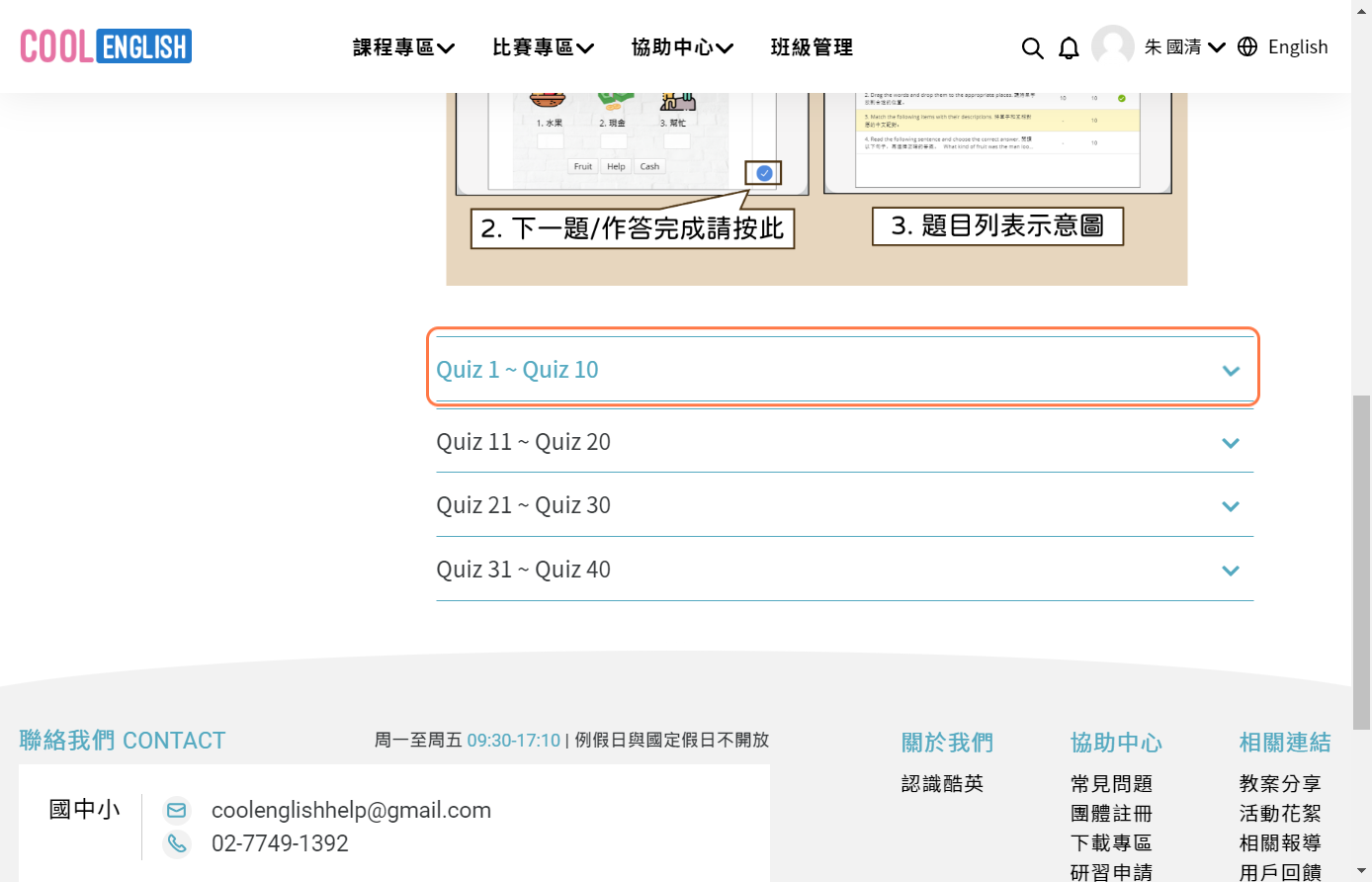Viewport: 1372px width, 882px height.
Task: Open the 常見問題 footer link
Action: click(1111, 784)
